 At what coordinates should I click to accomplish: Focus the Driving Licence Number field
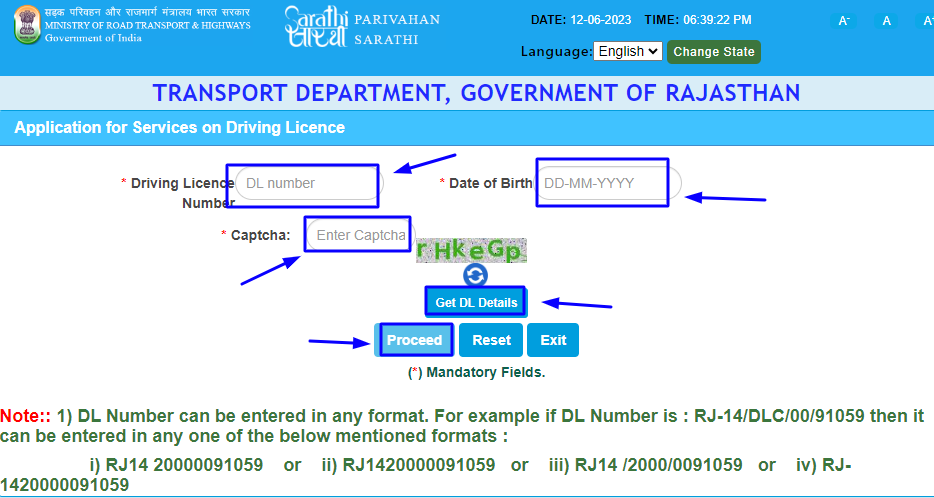pos(309,183)
